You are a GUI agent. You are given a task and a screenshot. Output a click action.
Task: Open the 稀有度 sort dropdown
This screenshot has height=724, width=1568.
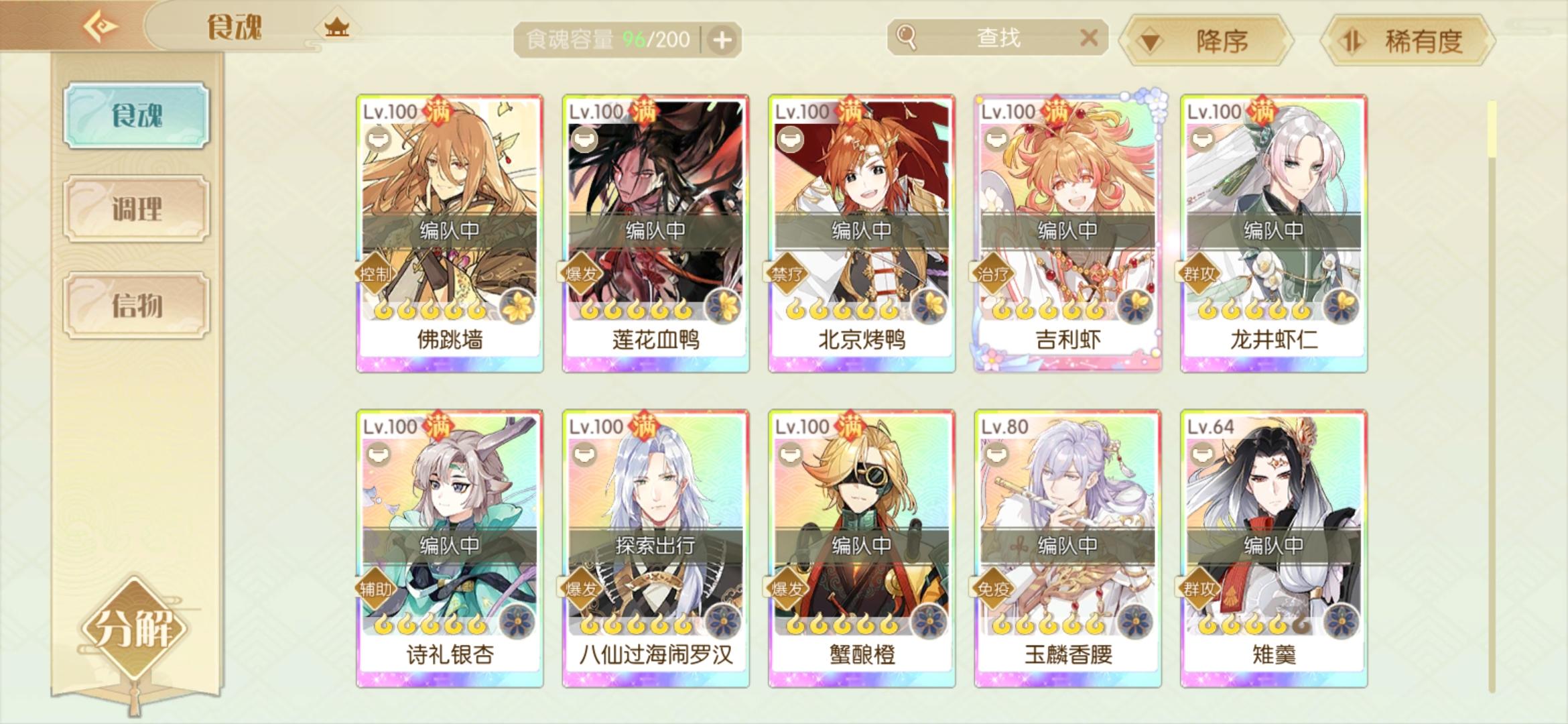click(1409, 41)
